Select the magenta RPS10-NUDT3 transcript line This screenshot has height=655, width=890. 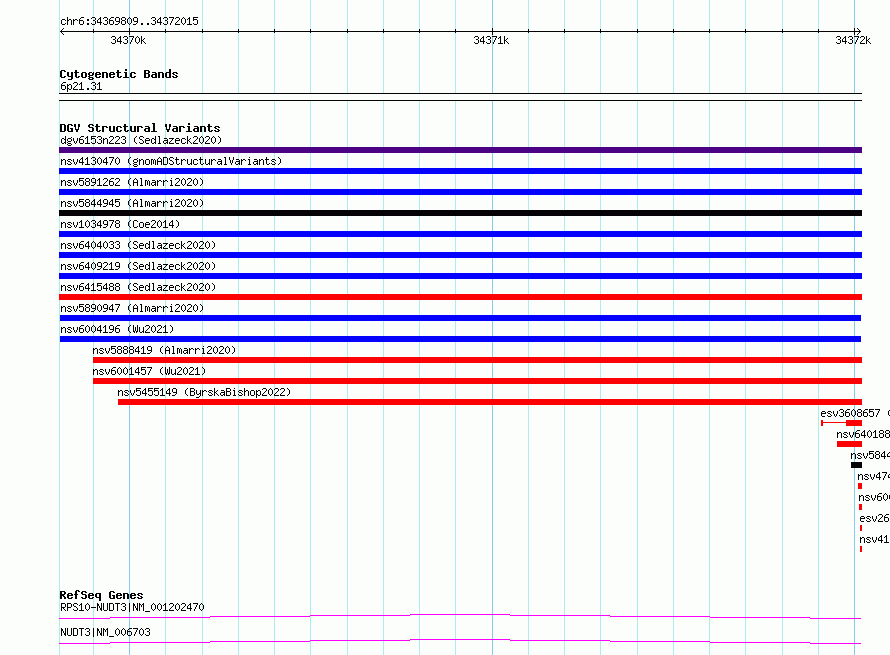pos(460,616)
